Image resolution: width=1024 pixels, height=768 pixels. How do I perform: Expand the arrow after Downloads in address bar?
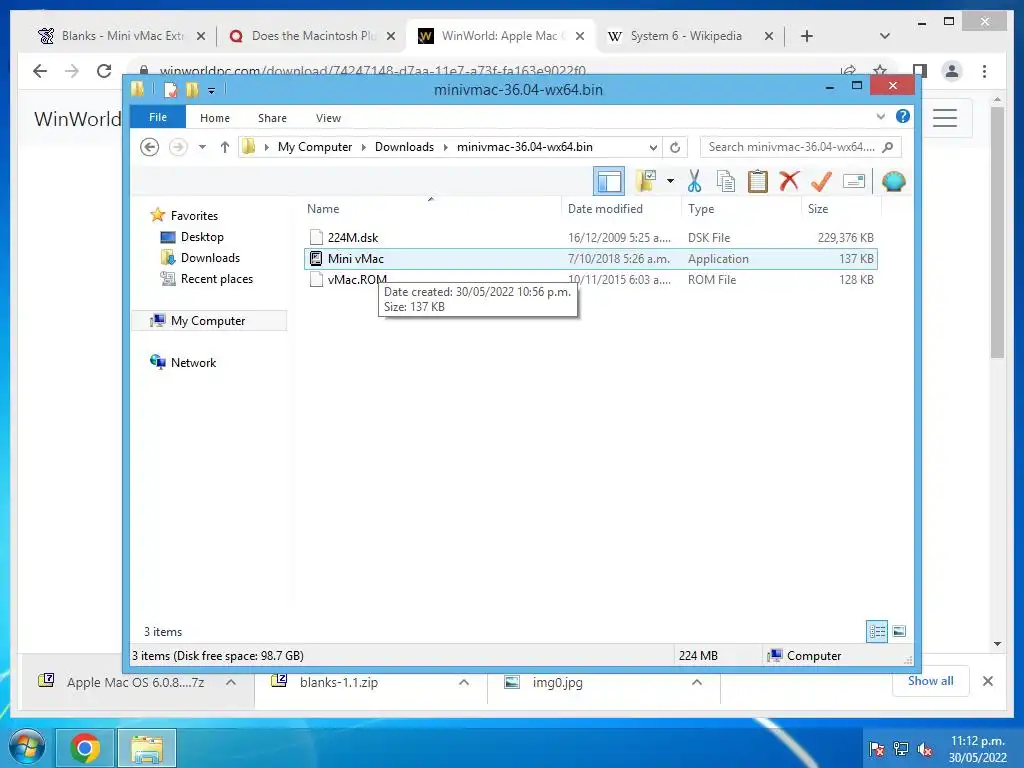(445, 147)
